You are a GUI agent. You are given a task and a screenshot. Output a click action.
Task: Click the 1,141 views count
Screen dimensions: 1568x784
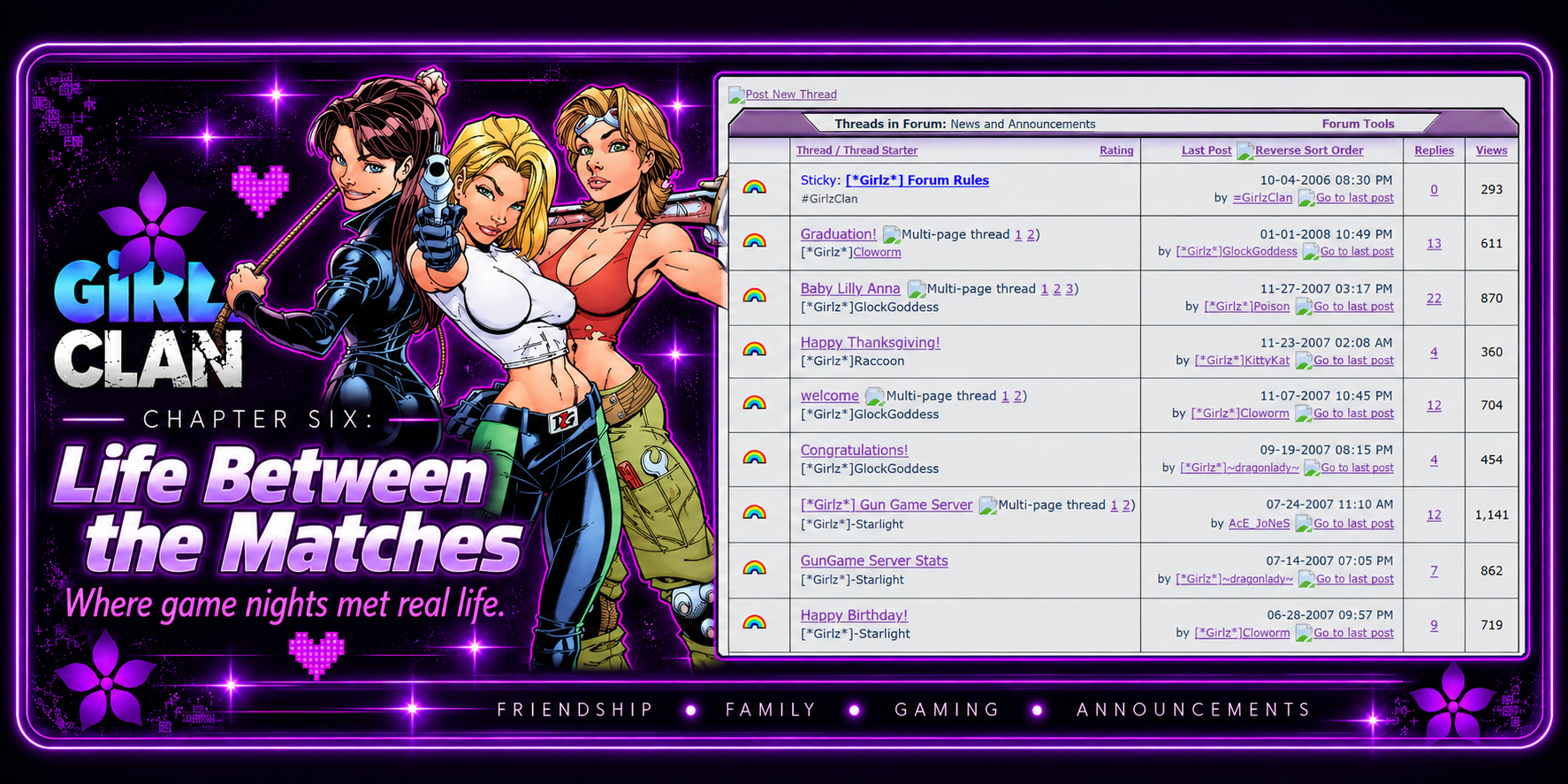click(x=1491, y=515)
